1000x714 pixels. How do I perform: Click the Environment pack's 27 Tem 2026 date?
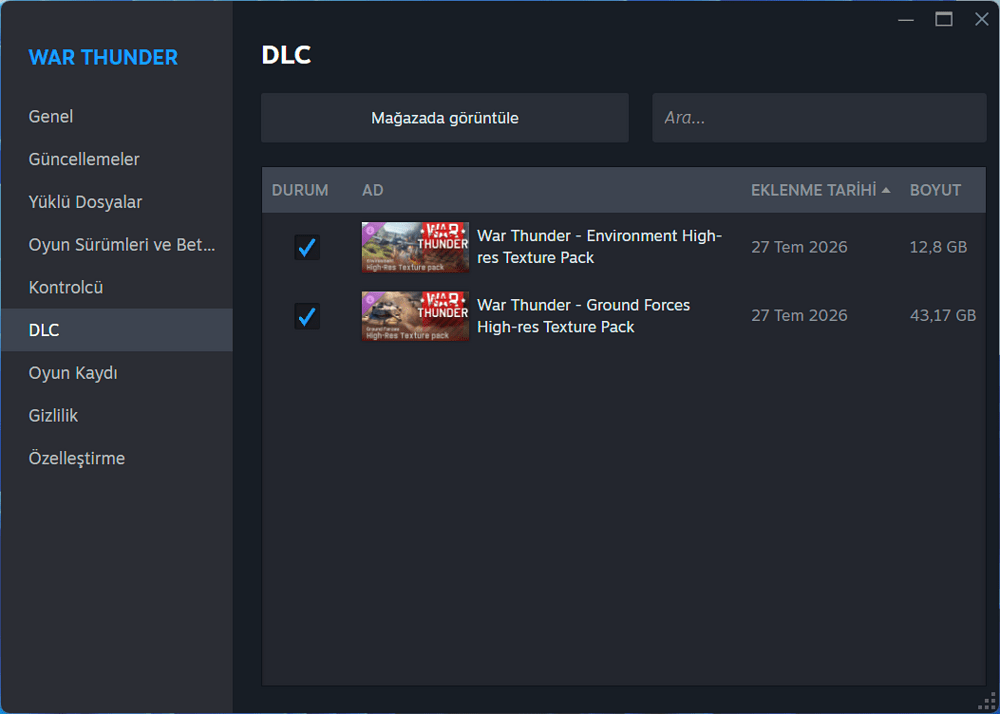pos(799,247)
